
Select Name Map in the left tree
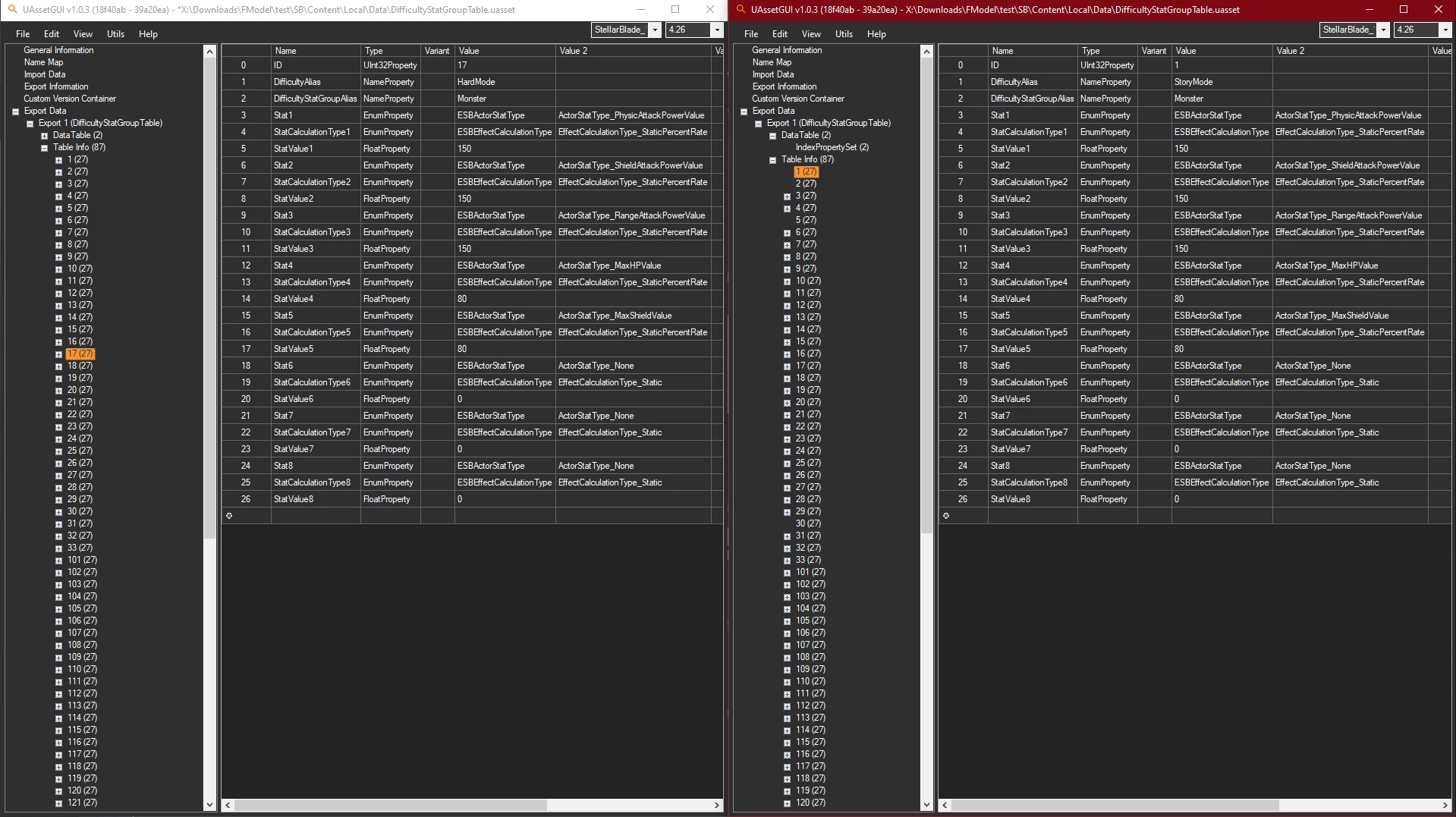pyautogui.click(x=43, y=62)
